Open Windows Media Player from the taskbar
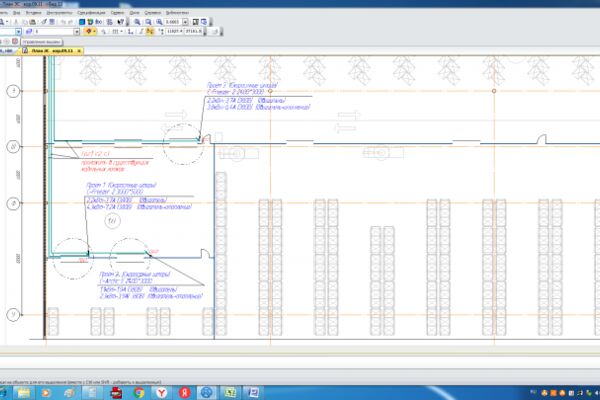This screenshot has height=400, width=600. click(x=46, y=392)
